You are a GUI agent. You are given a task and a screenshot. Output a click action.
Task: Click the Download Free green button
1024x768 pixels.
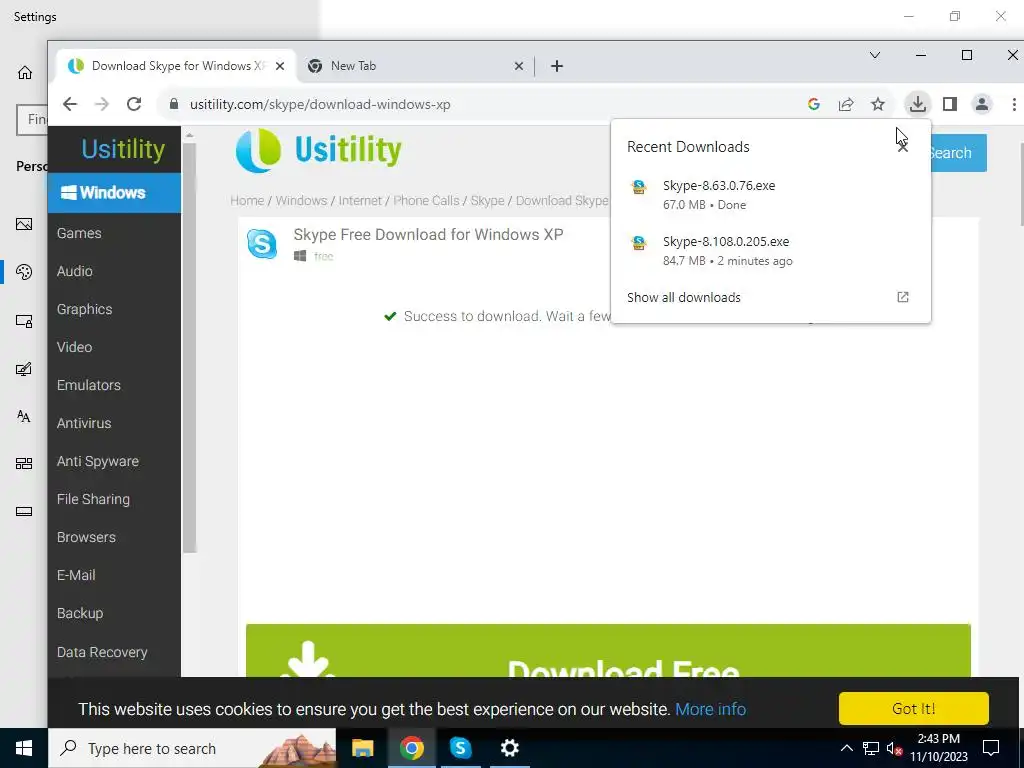[x=608, y=651]
